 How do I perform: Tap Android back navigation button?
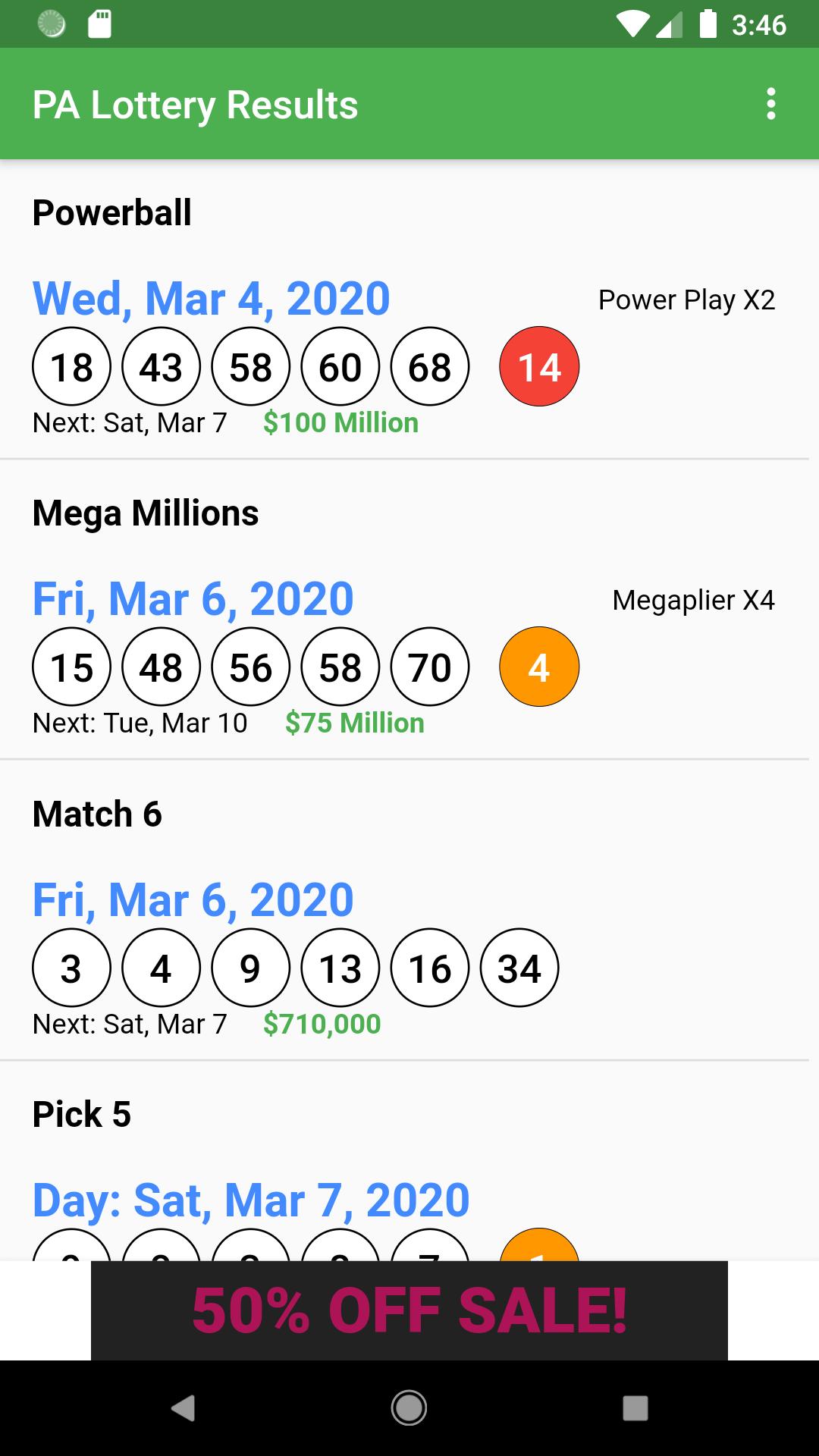183,1408
